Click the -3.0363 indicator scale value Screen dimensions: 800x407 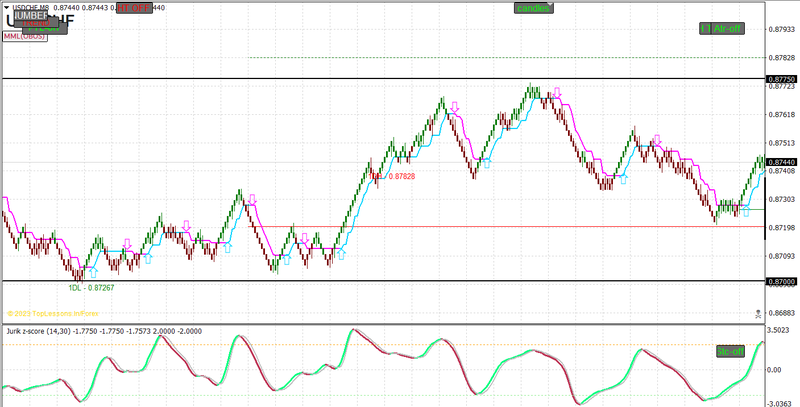[778, 403]
